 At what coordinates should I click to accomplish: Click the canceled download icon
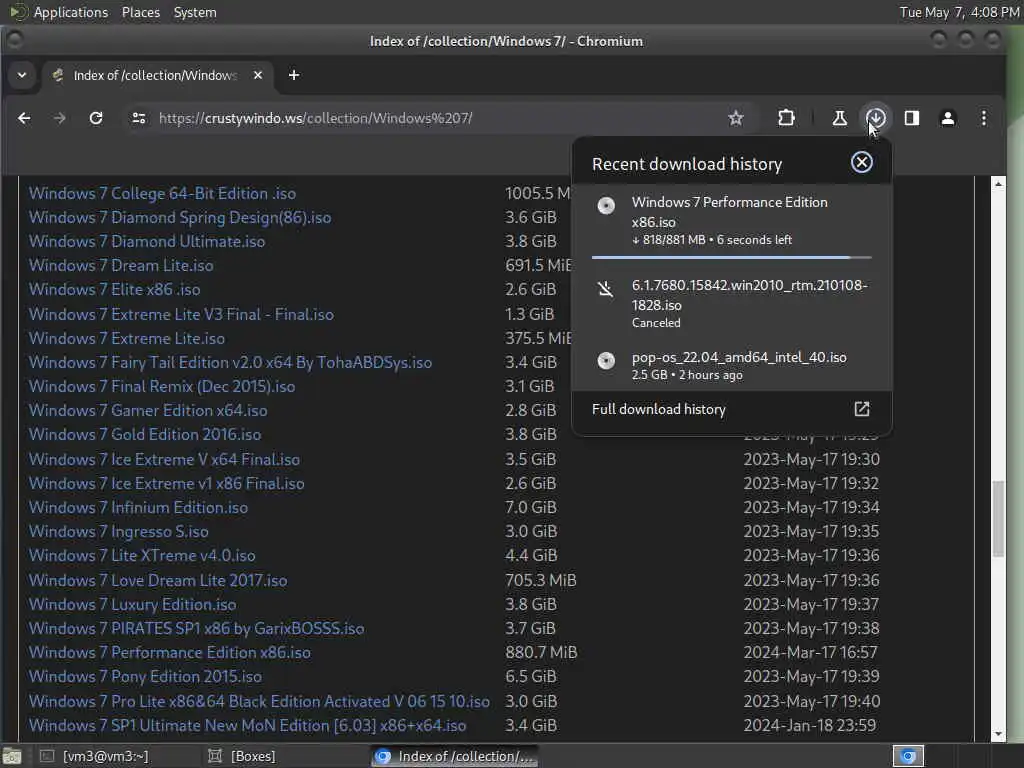pos(606,289)
